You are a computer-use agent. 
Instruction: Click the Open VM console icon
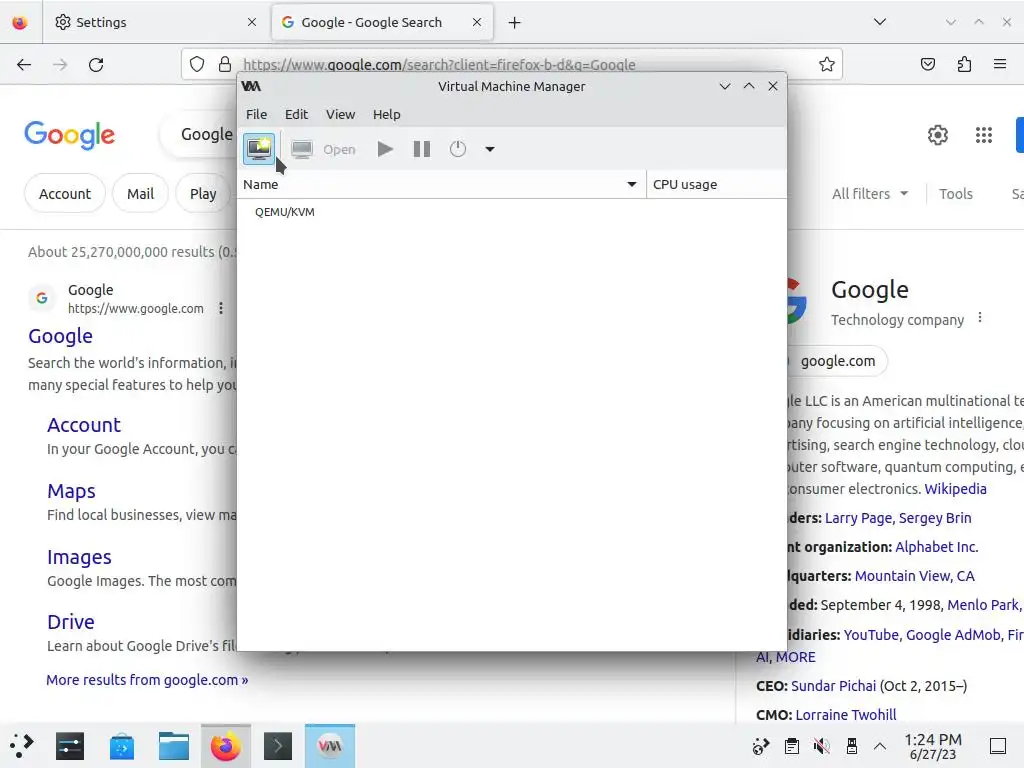click(x=302, y=149)
